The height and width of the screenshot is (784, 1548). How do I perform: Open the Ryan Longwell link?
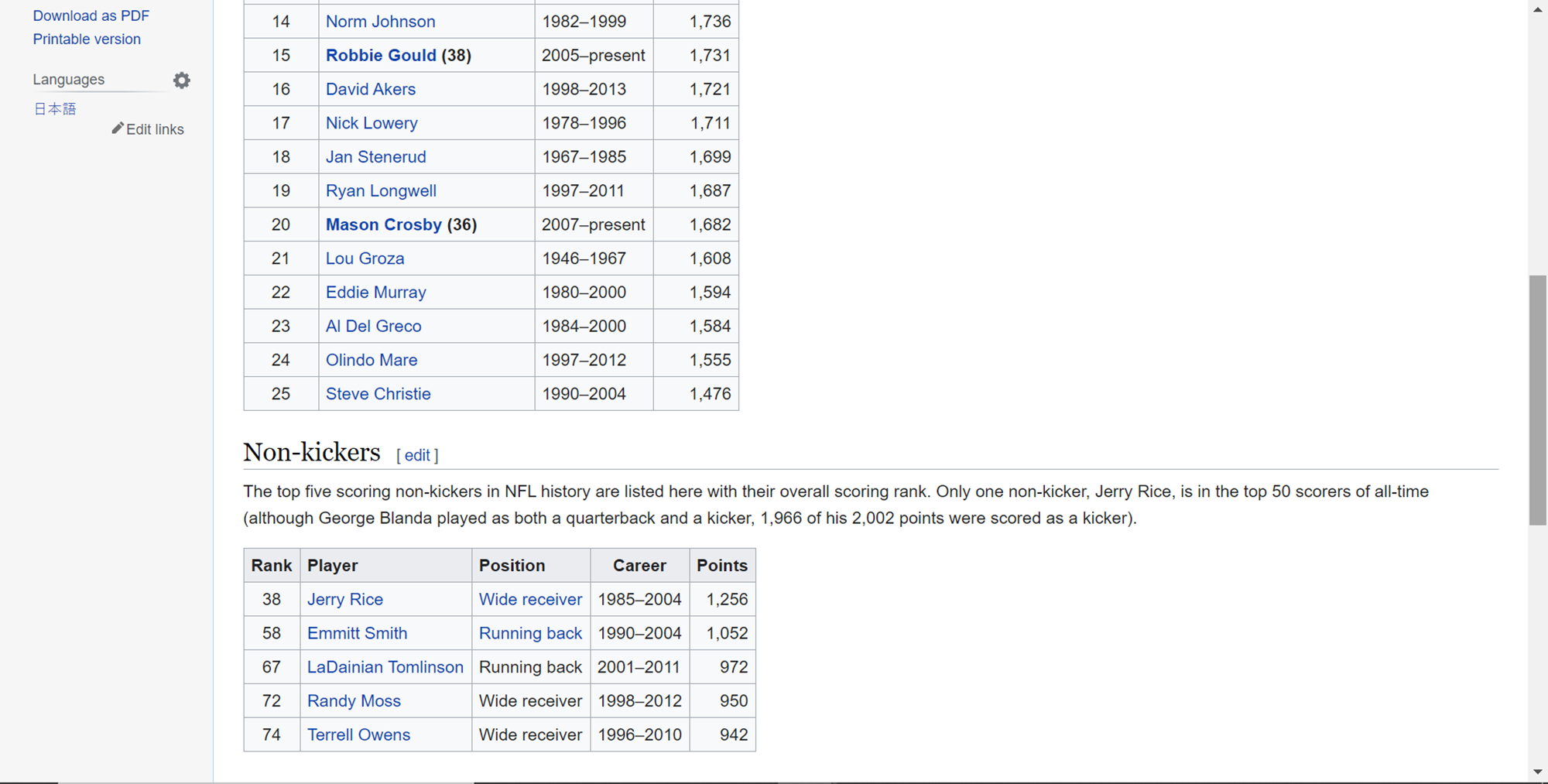381,191
